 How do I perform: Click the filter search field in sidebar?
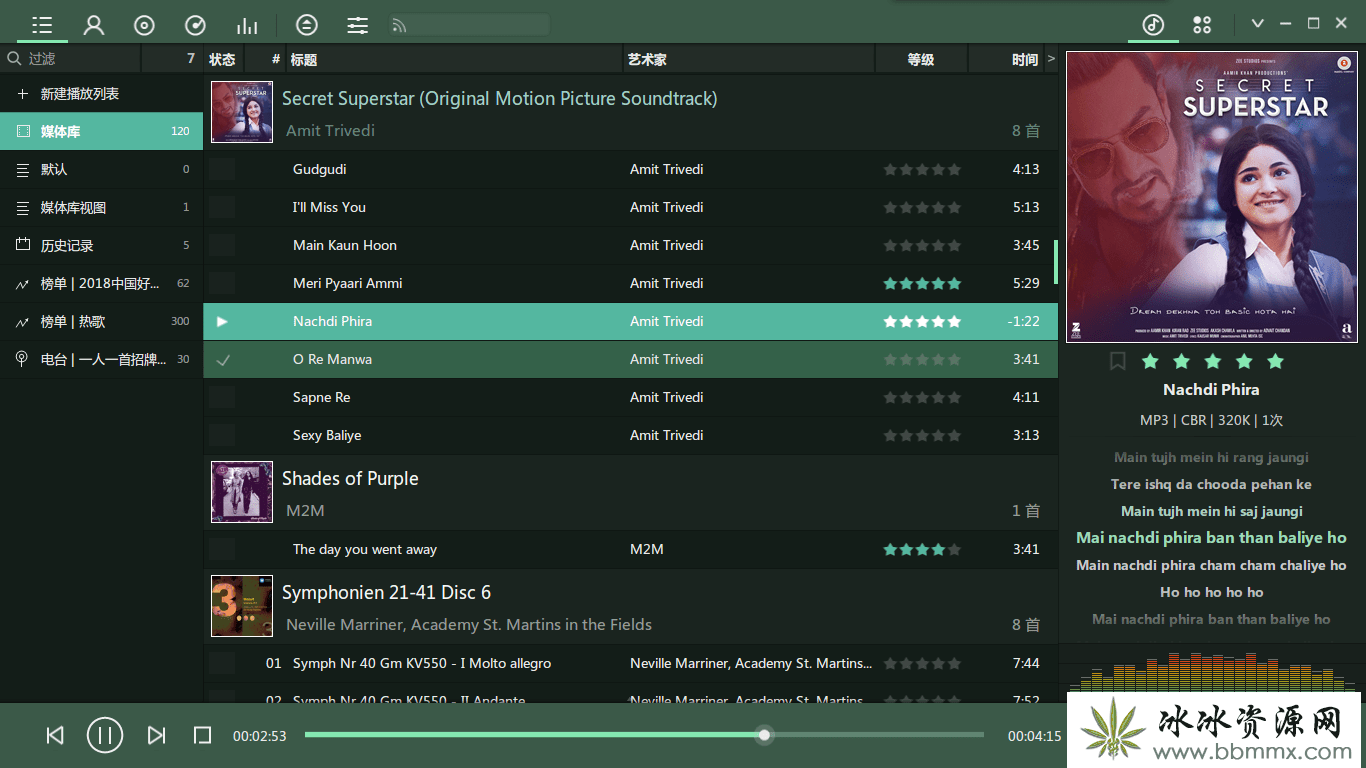[72, 59]
